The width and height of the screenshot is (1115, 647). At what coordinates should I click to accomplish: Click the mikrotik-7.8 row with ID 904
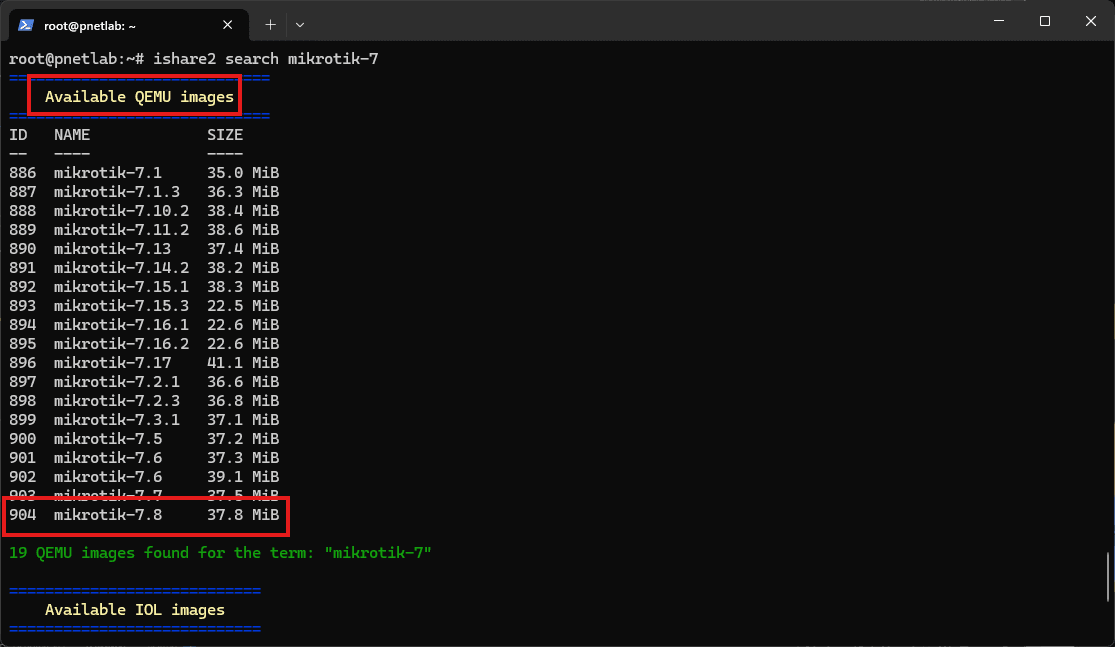[144, 515]
